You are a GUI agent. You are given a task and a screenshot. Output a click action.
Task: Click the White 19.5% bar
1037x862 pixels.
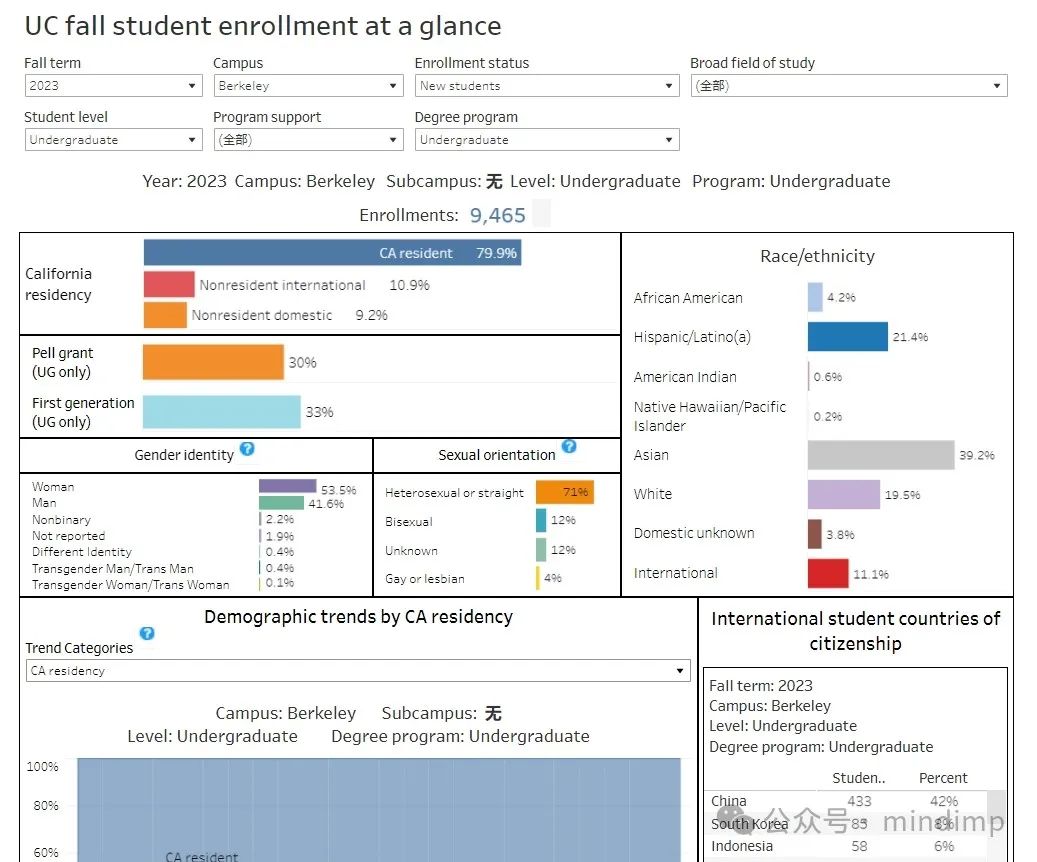point(844,494)
